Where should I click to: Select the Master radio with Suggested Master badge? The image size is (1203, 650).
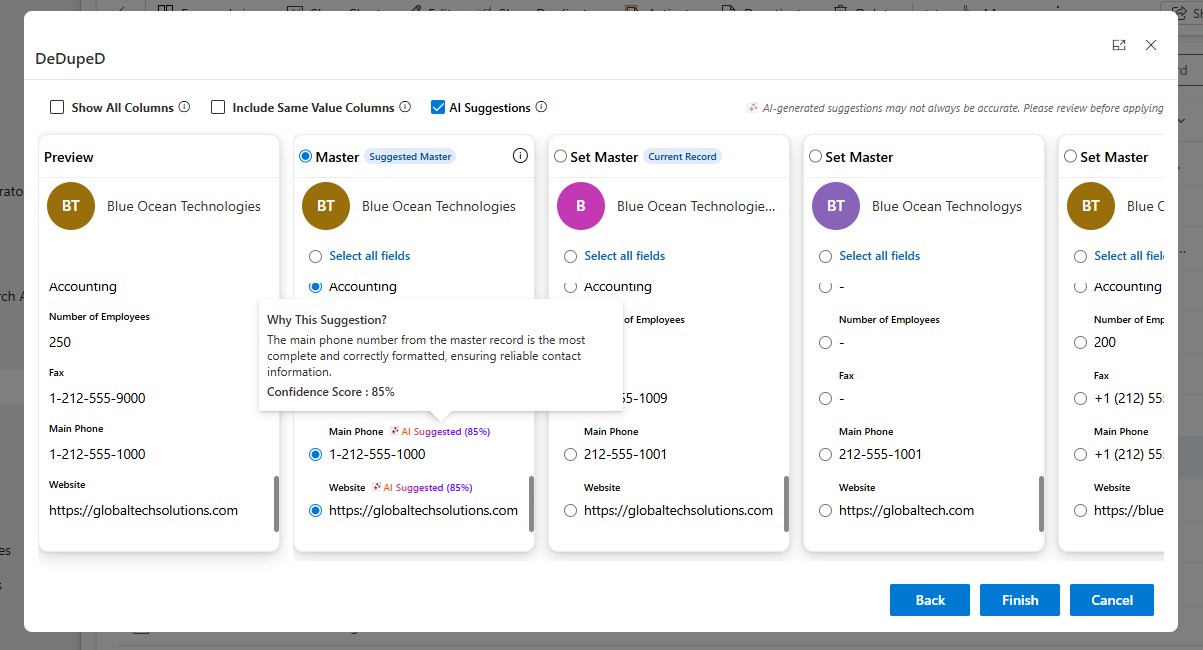coord(305,156)
